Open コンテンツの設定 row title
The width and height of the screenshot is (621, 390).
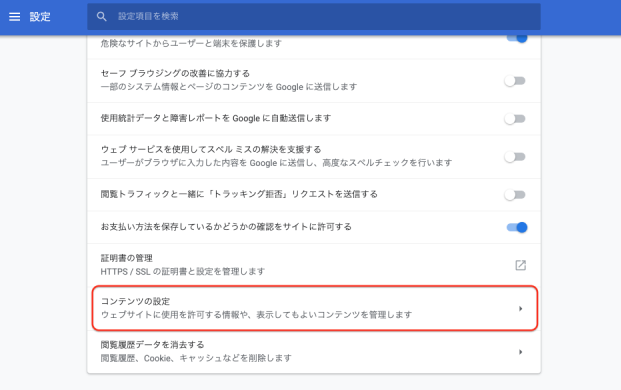(x=135, y=301)
